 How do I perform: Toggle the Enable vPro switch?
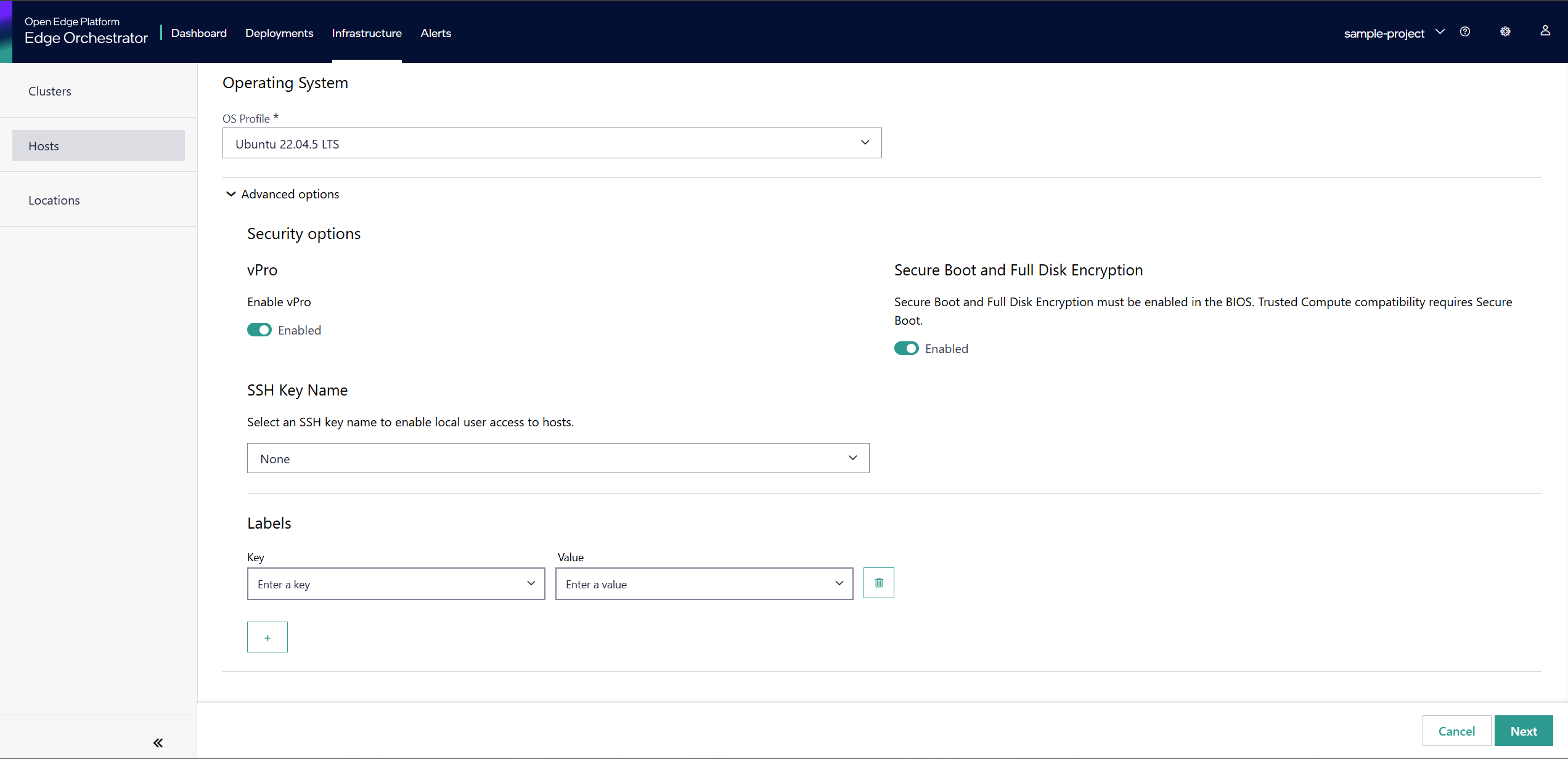(x=259, y=330)
